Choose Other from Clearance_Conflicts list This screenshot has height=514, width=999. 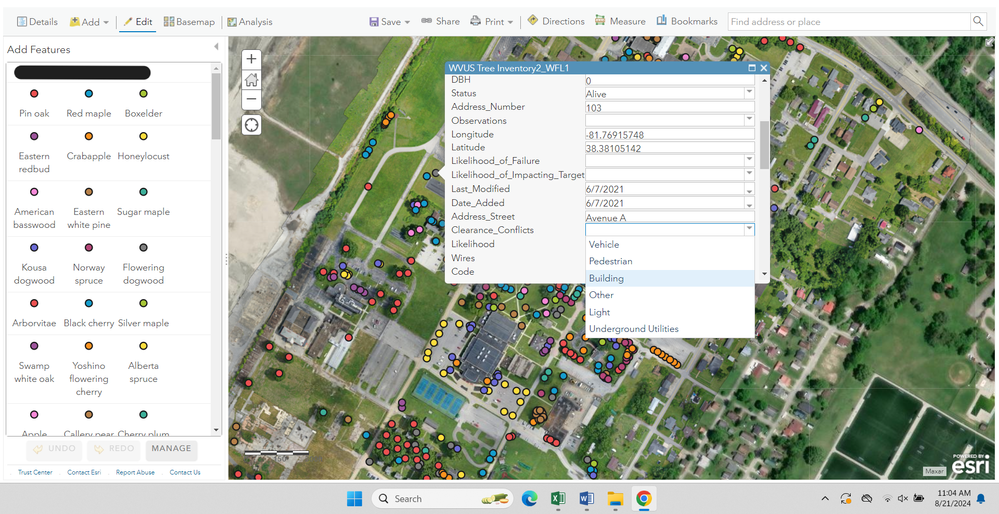[670, 295]
